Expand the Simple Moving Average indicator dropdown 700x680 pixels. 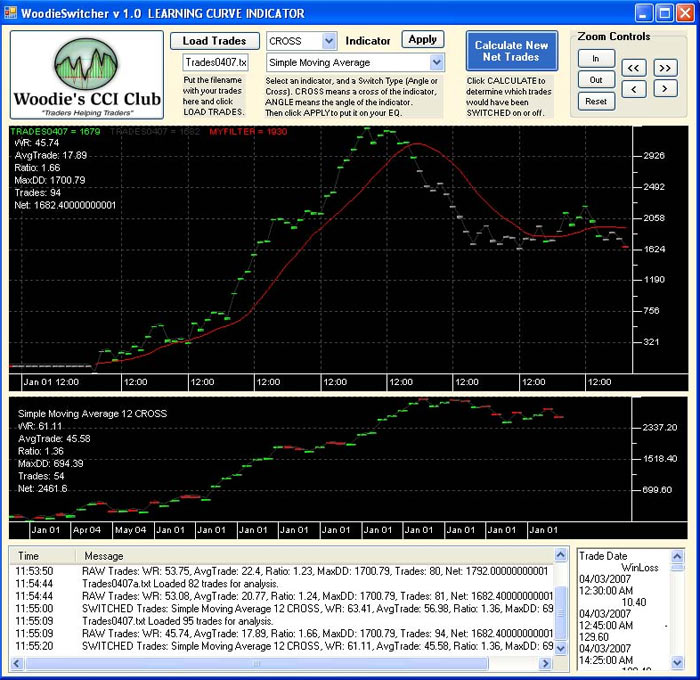[437, 63]
